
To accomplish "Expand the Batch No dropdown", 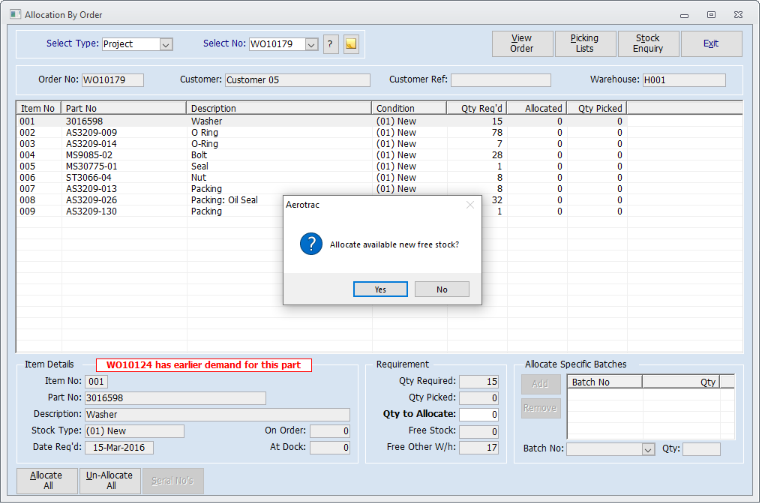I will click(x=648, y=449).
